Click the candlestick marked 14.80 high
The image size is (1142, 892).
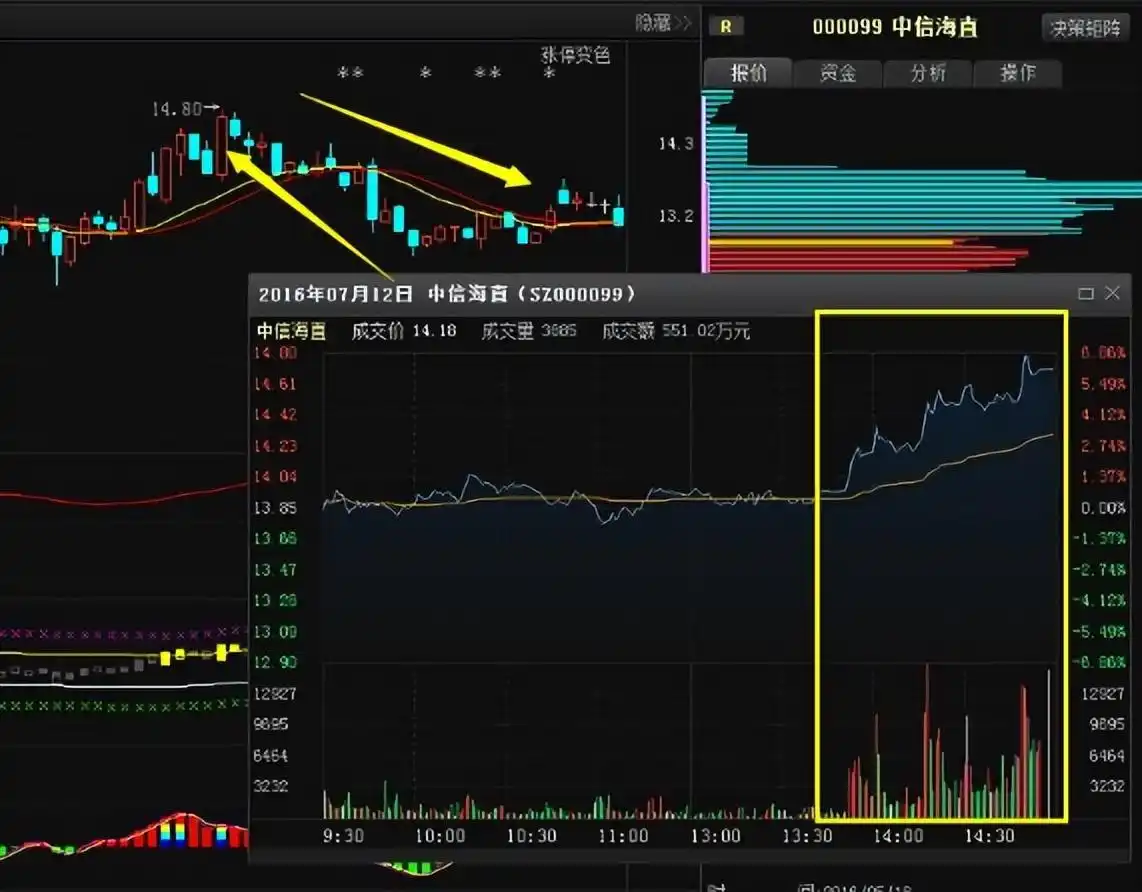221,145
